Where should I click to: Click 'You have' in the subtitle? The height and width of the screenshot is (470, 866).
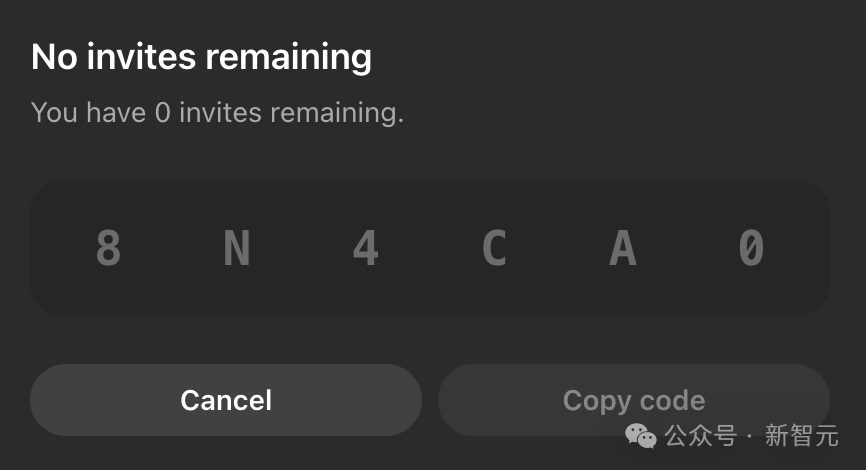pos(88,112)
